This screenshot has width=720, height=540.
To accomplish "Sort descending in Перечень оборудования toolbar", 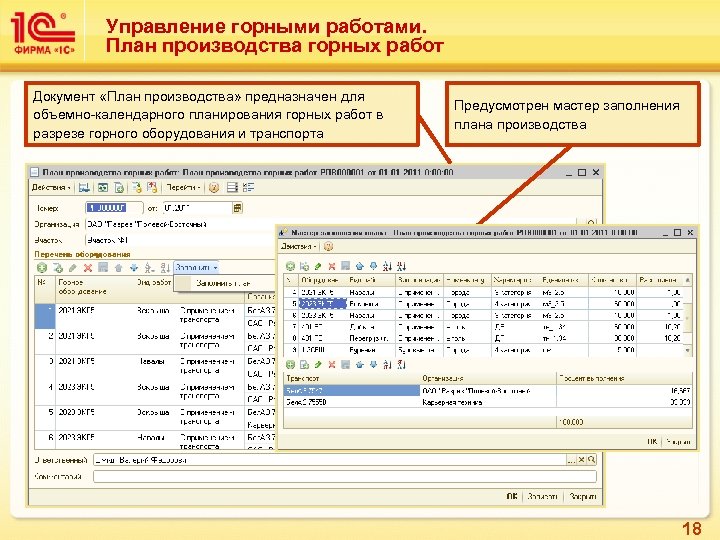I will [165, 267].
